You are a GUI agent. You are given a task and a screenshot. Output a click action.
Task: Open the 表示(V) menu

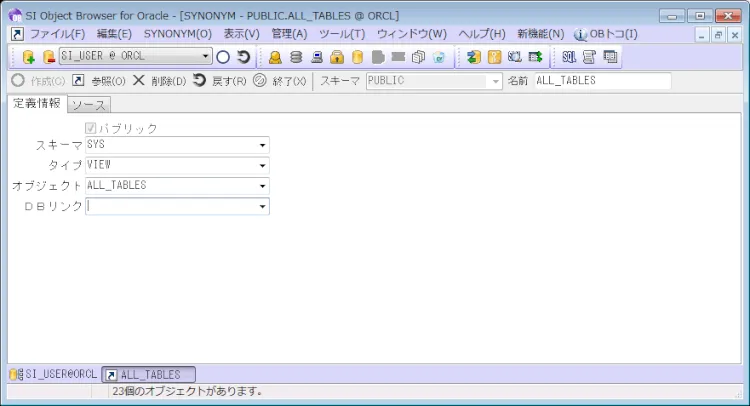pyautogui.click(x=242, y=34)
